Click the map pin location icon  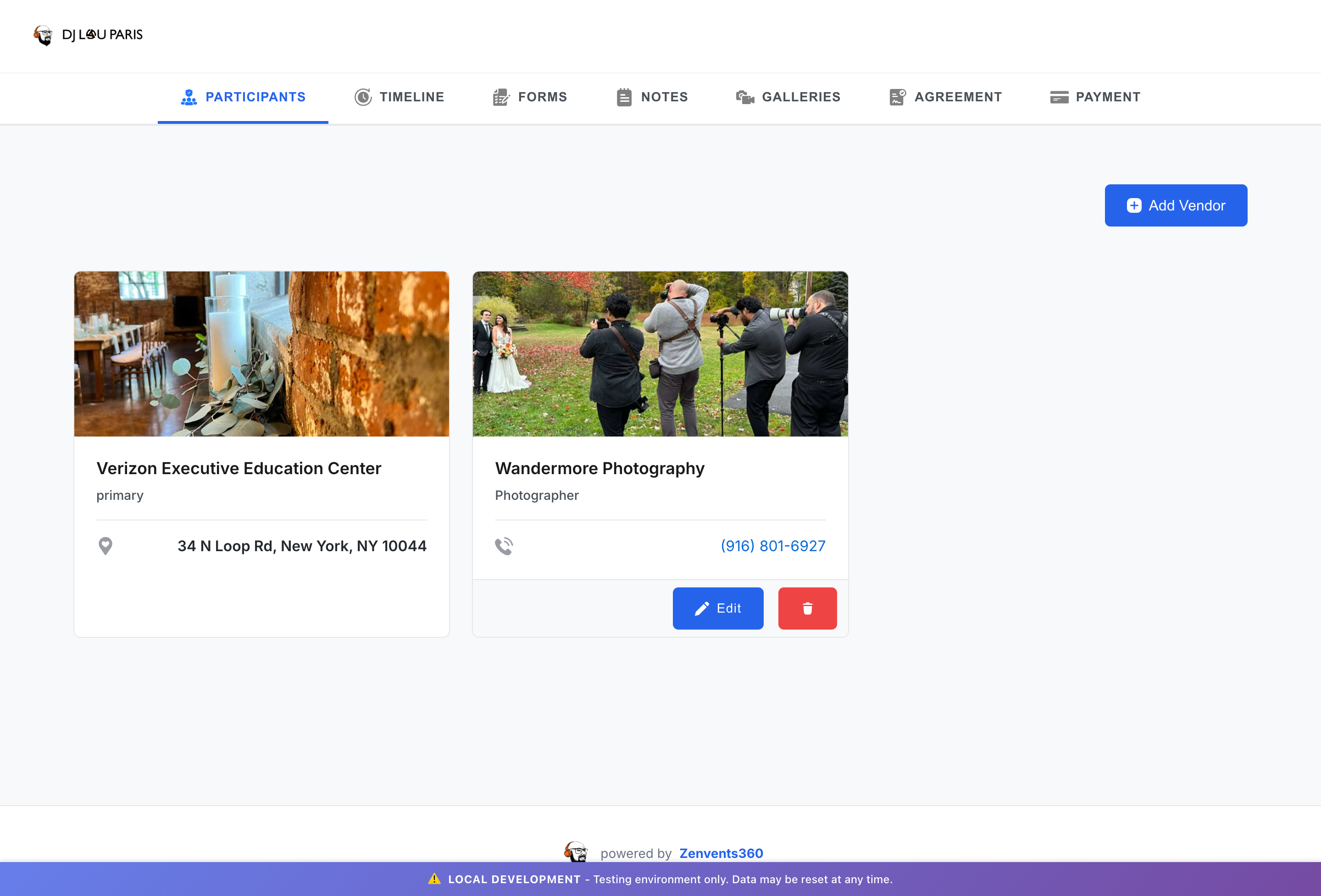coord(105,546)
